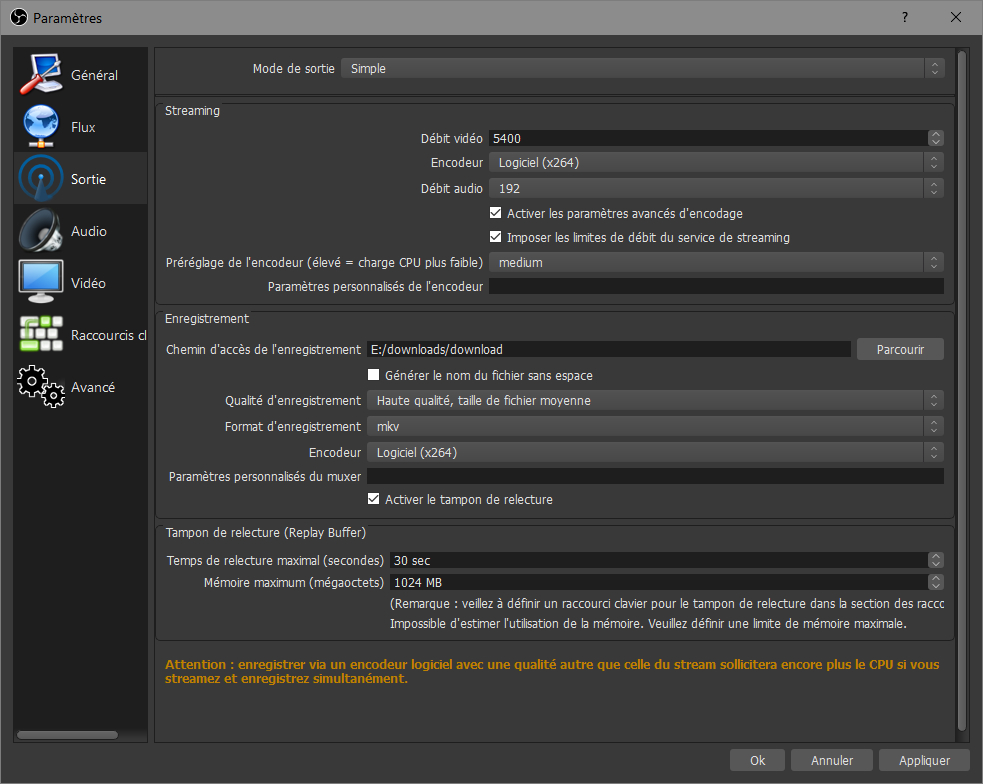This screenshot has height=784, width=983.
Task: Expand the Débit audio dropdown
Action: [716, 188]
